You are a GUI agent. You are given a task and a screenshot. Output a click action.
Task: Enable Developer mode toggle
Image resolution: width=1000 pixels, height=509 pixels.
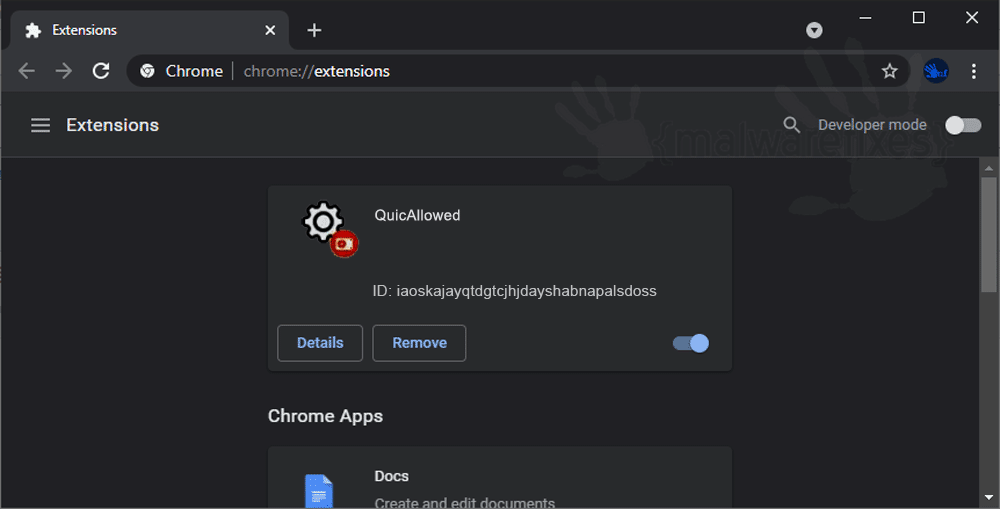point(963,125)
